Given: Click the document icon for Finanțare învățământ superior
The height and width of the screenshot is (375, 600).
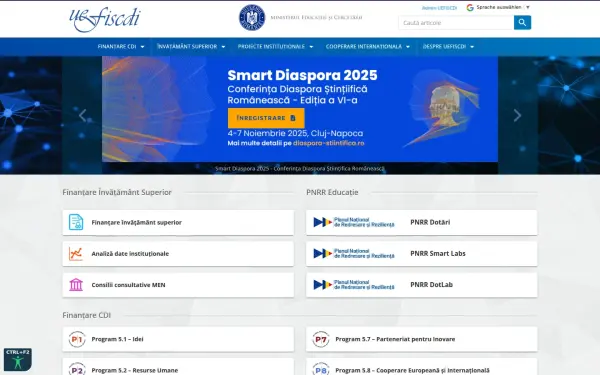Looking at the screenshot, I should [76, 222].
